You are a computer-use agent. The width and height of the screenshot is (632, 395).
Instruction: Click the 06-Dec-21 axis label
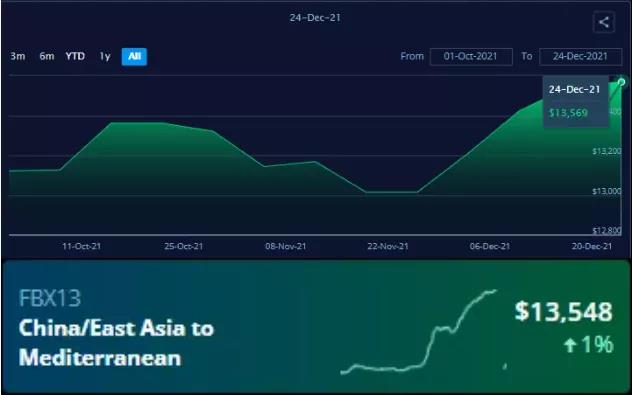(x=490, y=246)
